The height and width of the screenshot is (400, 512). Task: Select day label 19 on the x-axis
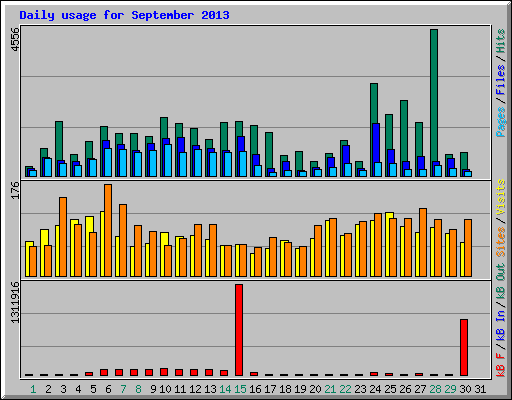[x=300, y=389]
